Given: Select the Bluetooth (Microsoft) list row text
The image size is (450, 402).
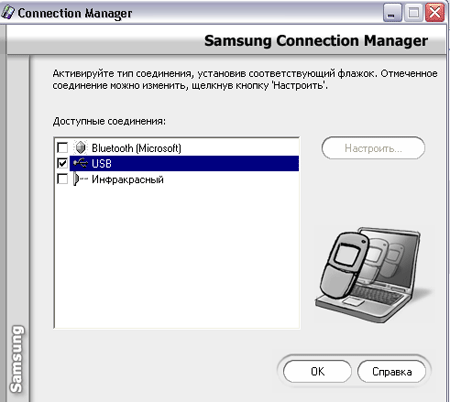Looking at the screenshot, I should (136, 148).
